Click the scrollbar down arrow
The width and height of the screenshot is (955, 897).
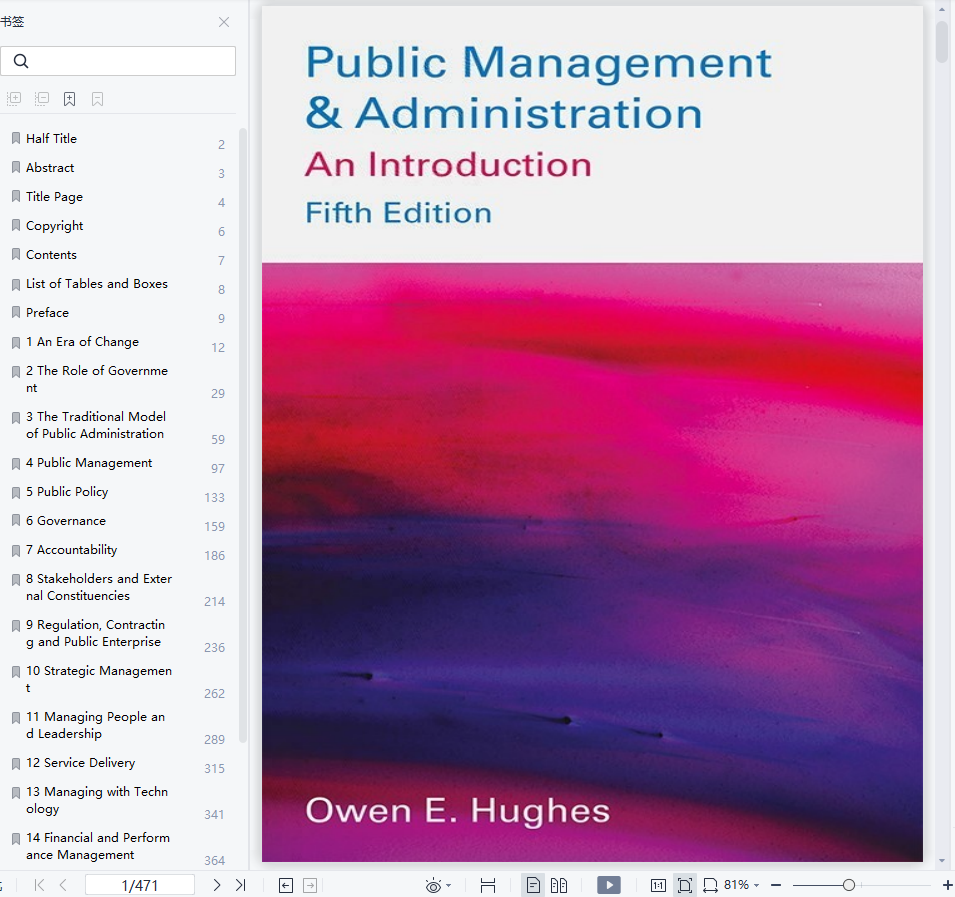[942, 860]
